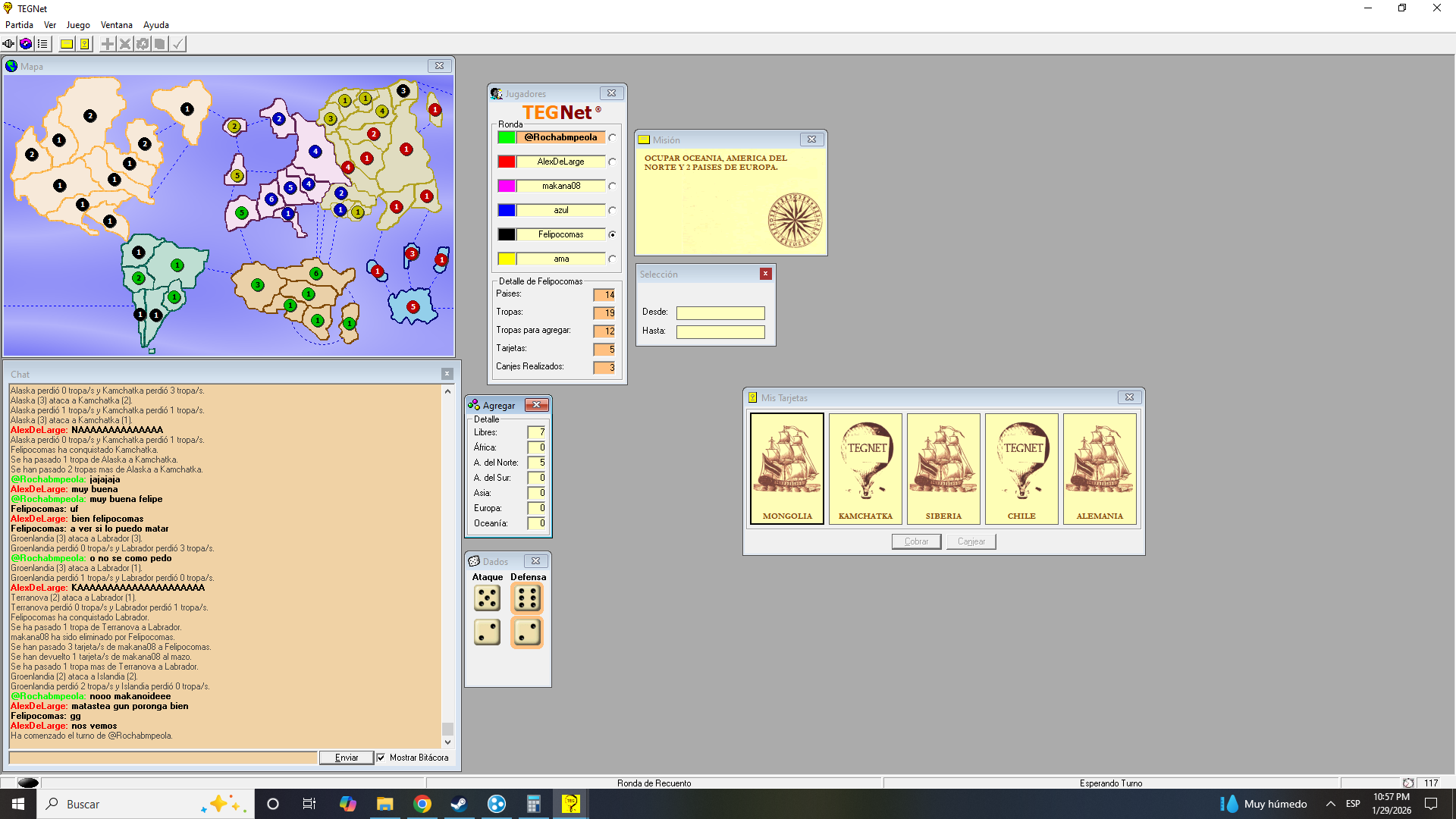
Task: Click the checkmark end-turn toolbar icon
Action: click(x=177, y=44)
